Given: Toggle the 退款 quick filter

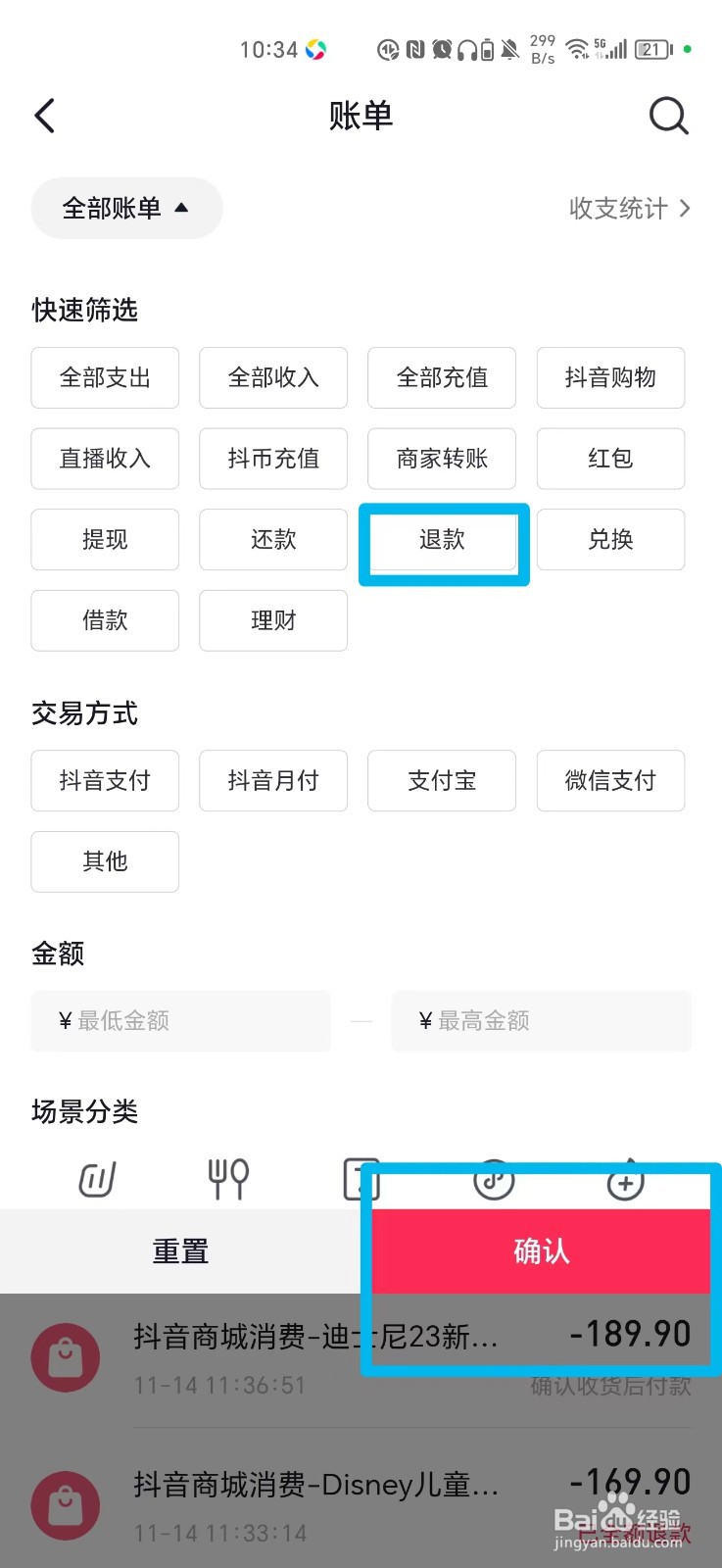Looking at the screenshot, I should pos(443,539).
